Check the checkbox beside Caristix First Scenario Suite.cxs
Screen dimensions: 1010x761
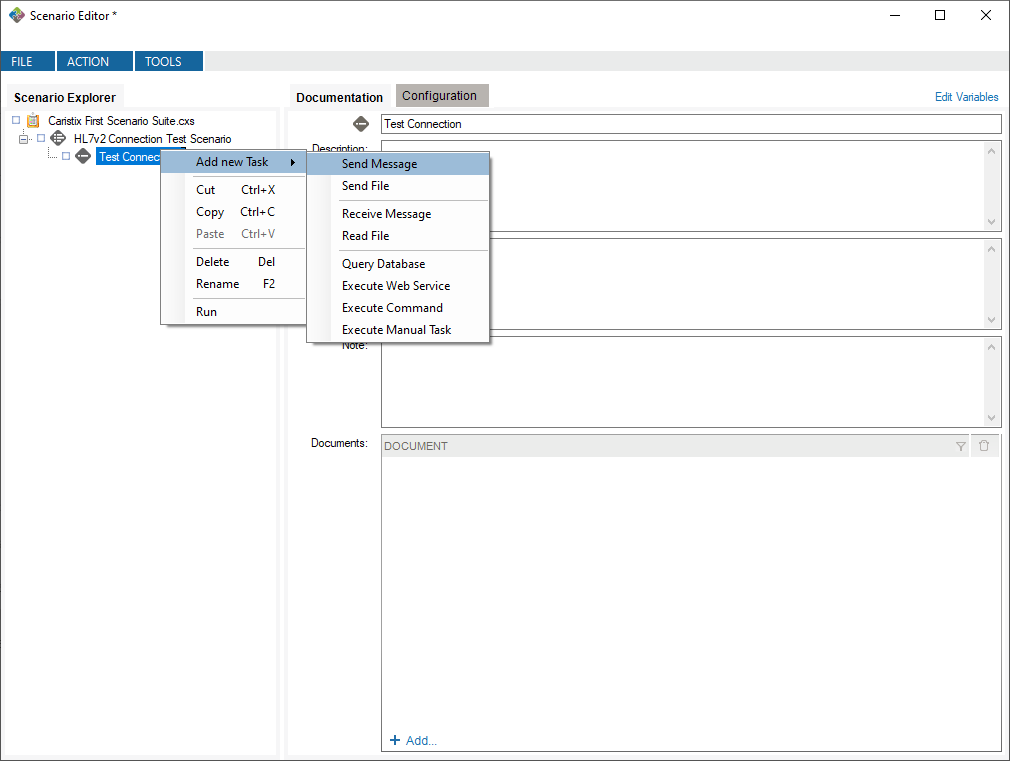click(15, 120)
